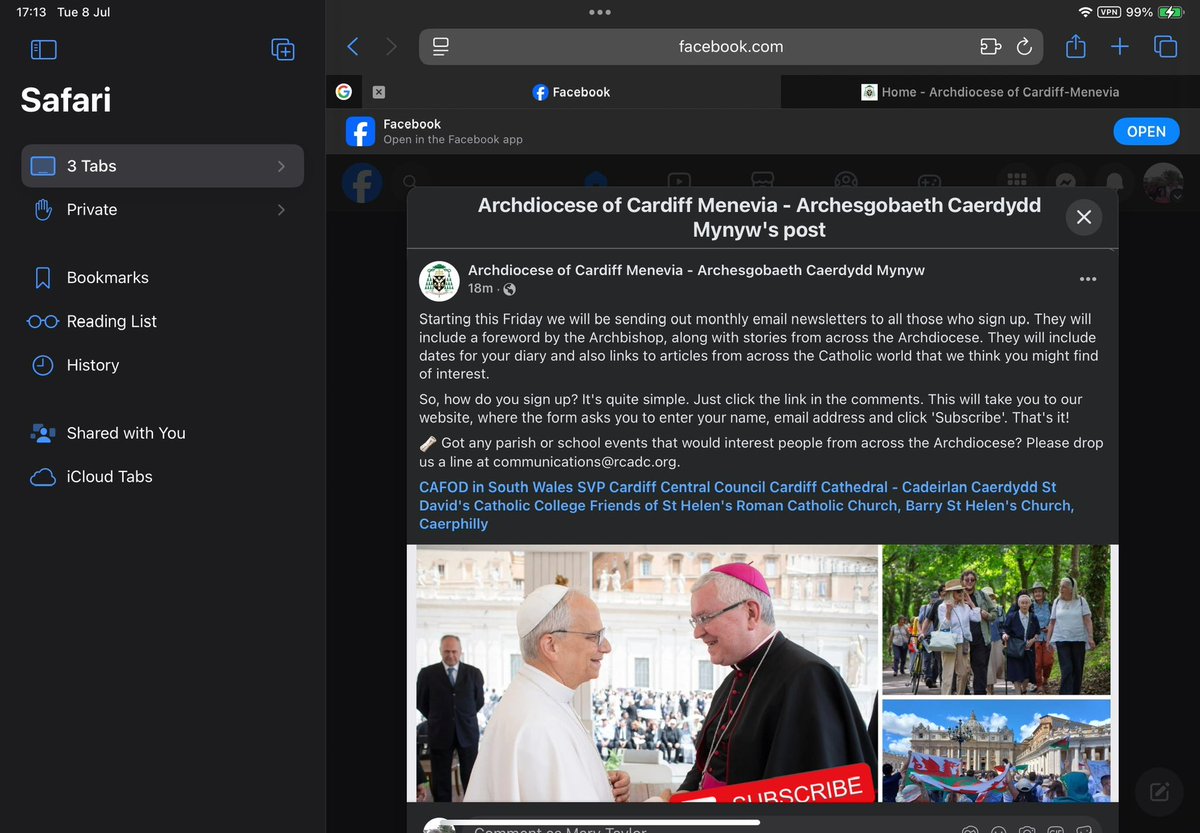Add a new tab with the plus icon
This screenshot has width=1200, height=833.
tap(1120, 47)
